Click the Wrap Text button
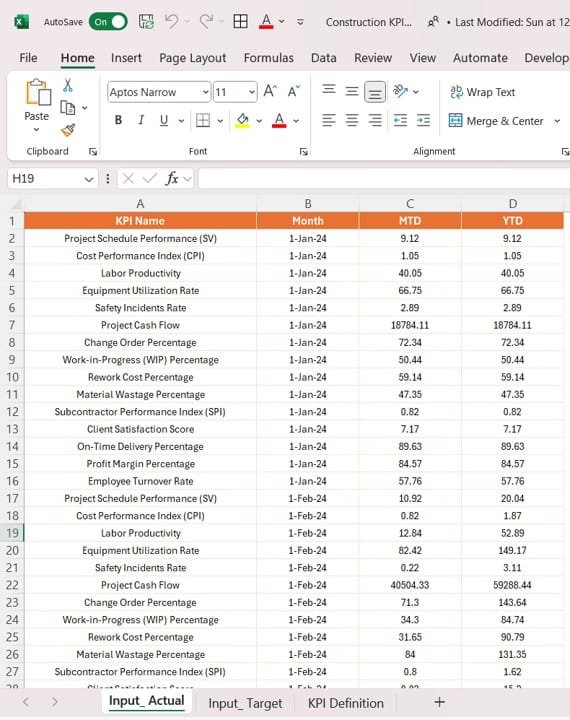The image size is (570, 720). pyautogui.click(x=483, y=92)
